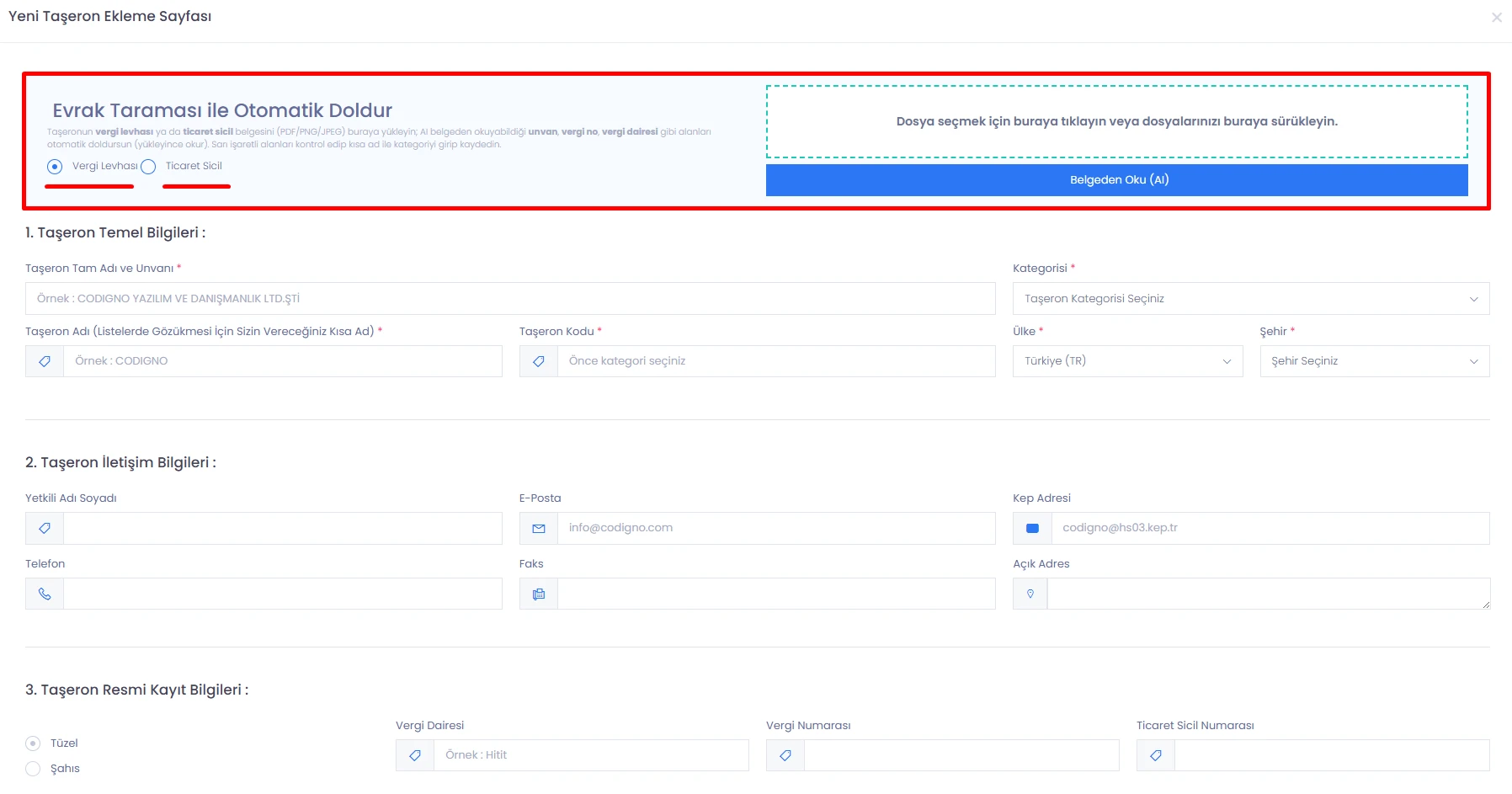This screenshot has height=794, width=1512.
Task: Open the Şehir Seçiniz dropdown
Action: point(1375,361)
